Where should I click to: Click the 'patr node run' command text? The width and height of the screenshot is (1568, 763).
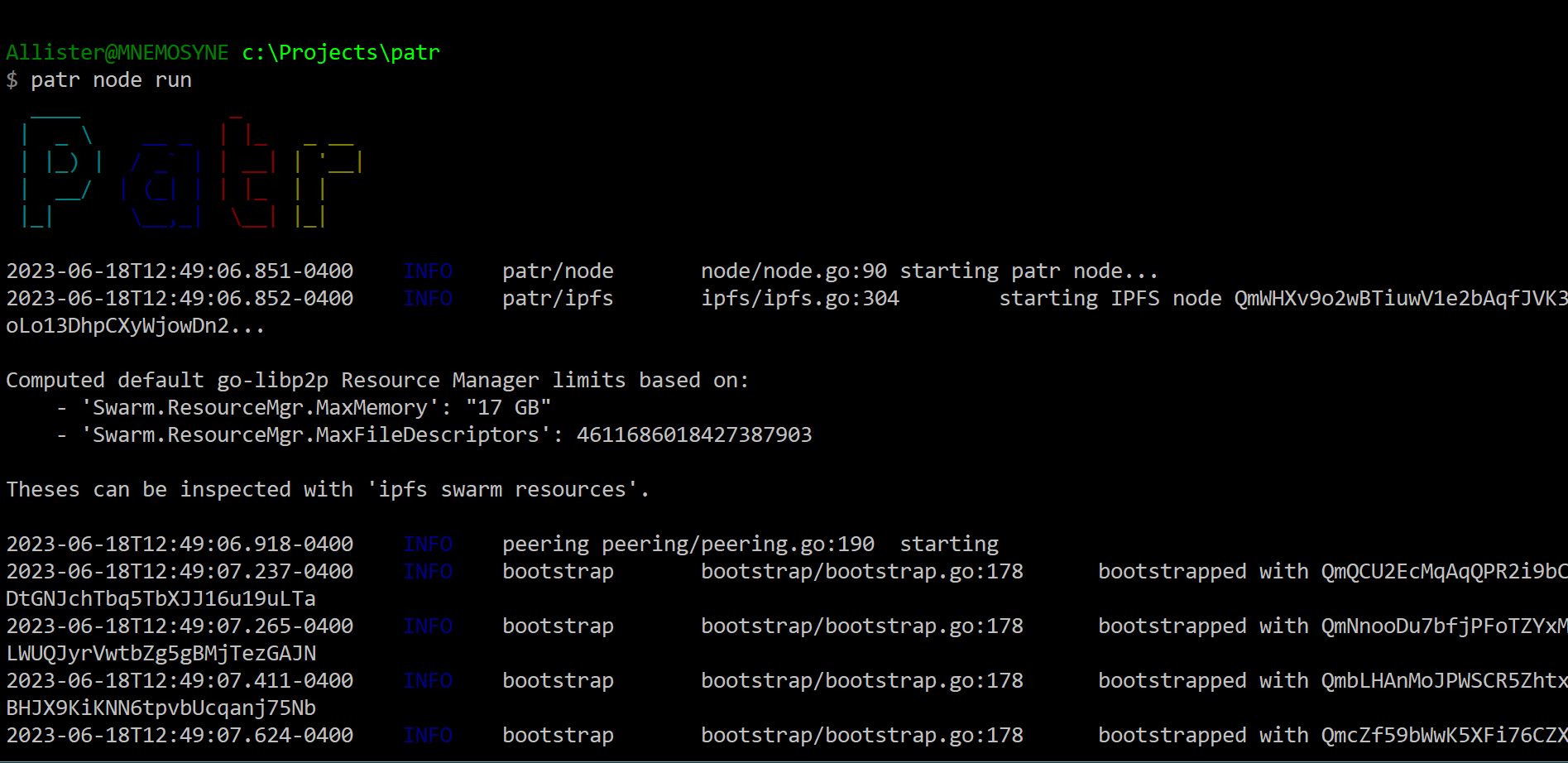pyautogui.click(x=111, y=80)
